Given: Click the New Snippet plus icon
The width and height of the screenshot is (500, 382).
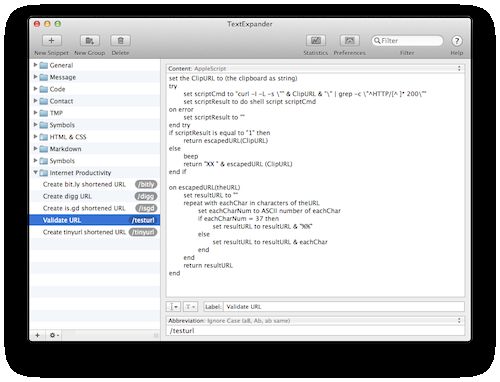Looking at the screenshot, I should point(51,41).
